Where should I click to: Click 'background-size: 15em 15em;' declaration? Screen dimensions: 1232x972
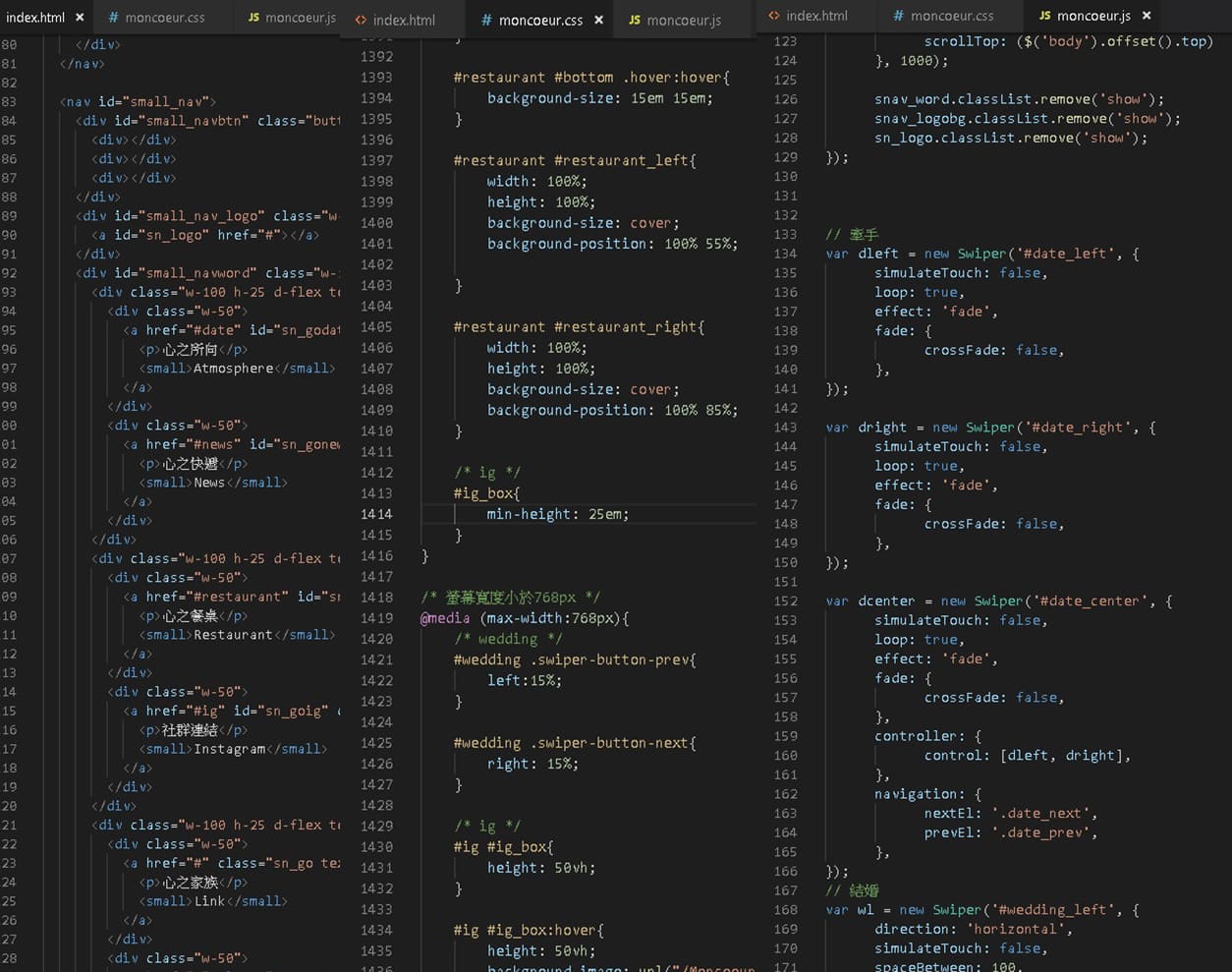[599, 98]
